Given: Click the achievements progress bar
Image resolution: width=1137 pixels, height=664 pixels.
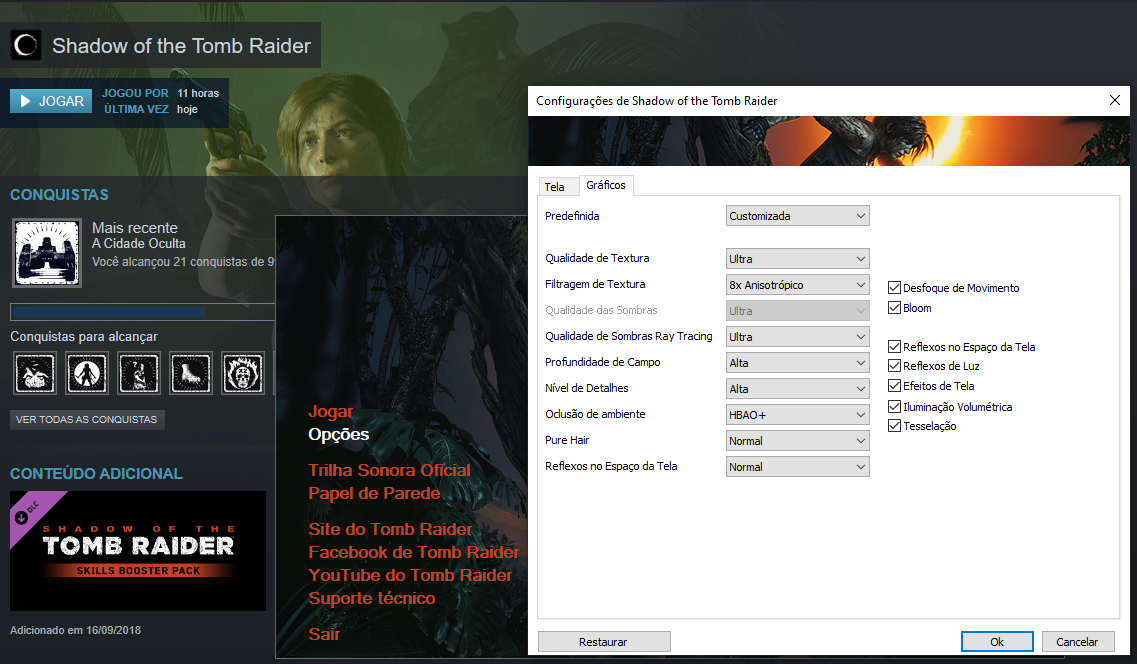Looking at the screenshot, I should click(143, 312).
